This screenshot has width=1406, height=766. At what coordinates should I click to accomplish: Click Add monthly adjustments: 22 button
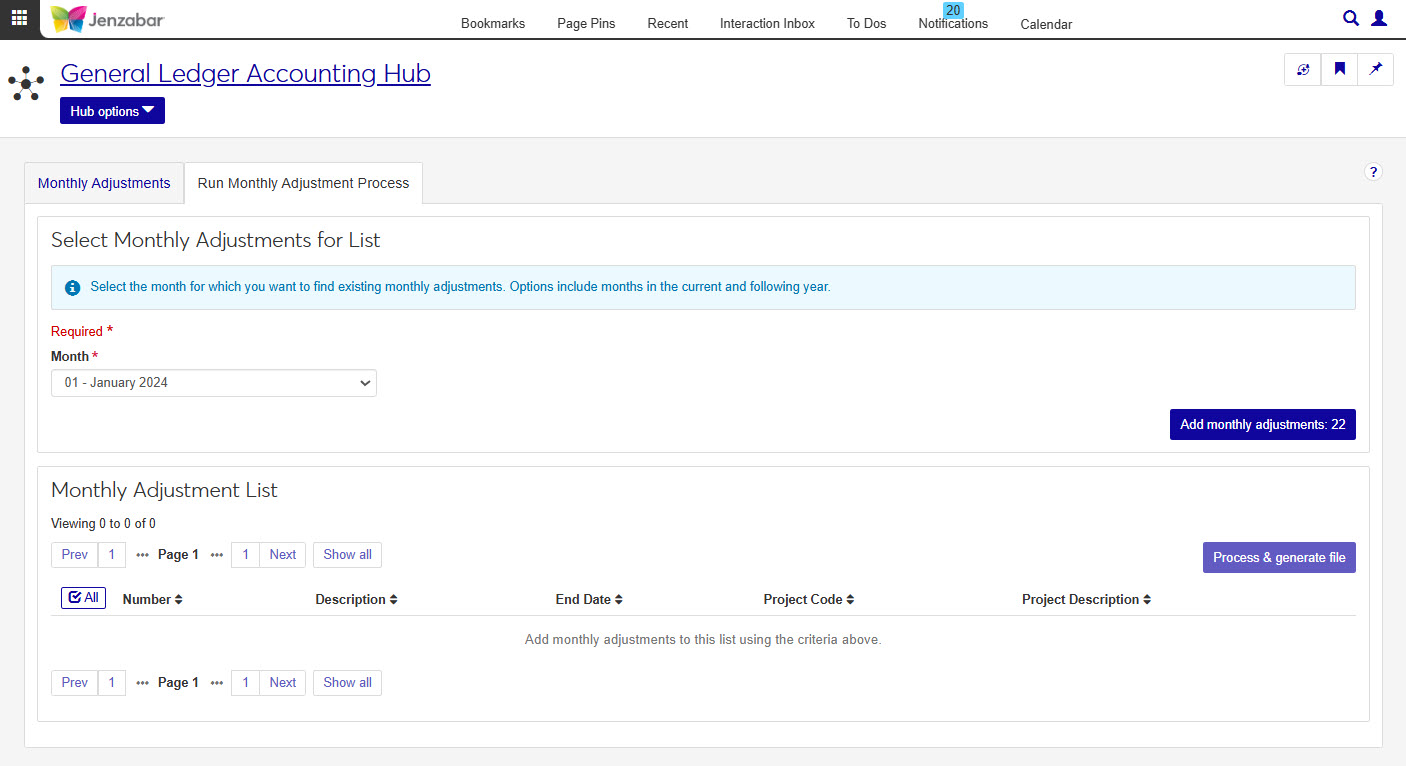(x=1262, y=425)
